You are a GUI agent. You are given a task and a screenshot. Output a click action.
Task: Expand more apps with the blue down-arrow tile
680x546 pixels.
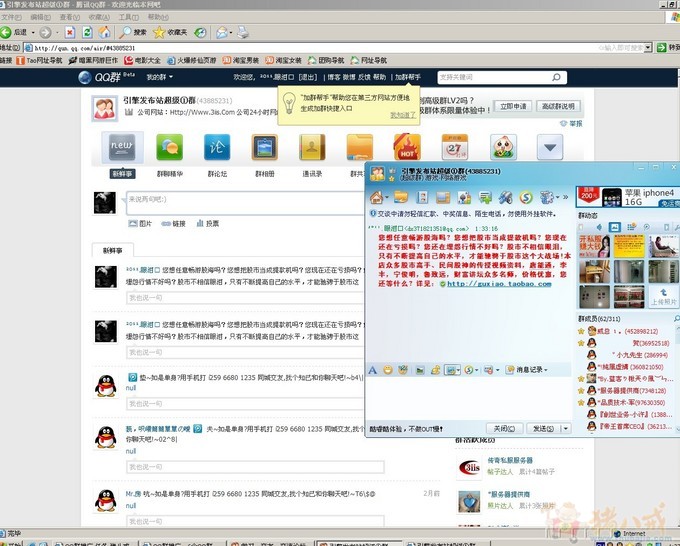tap(550, 147)
